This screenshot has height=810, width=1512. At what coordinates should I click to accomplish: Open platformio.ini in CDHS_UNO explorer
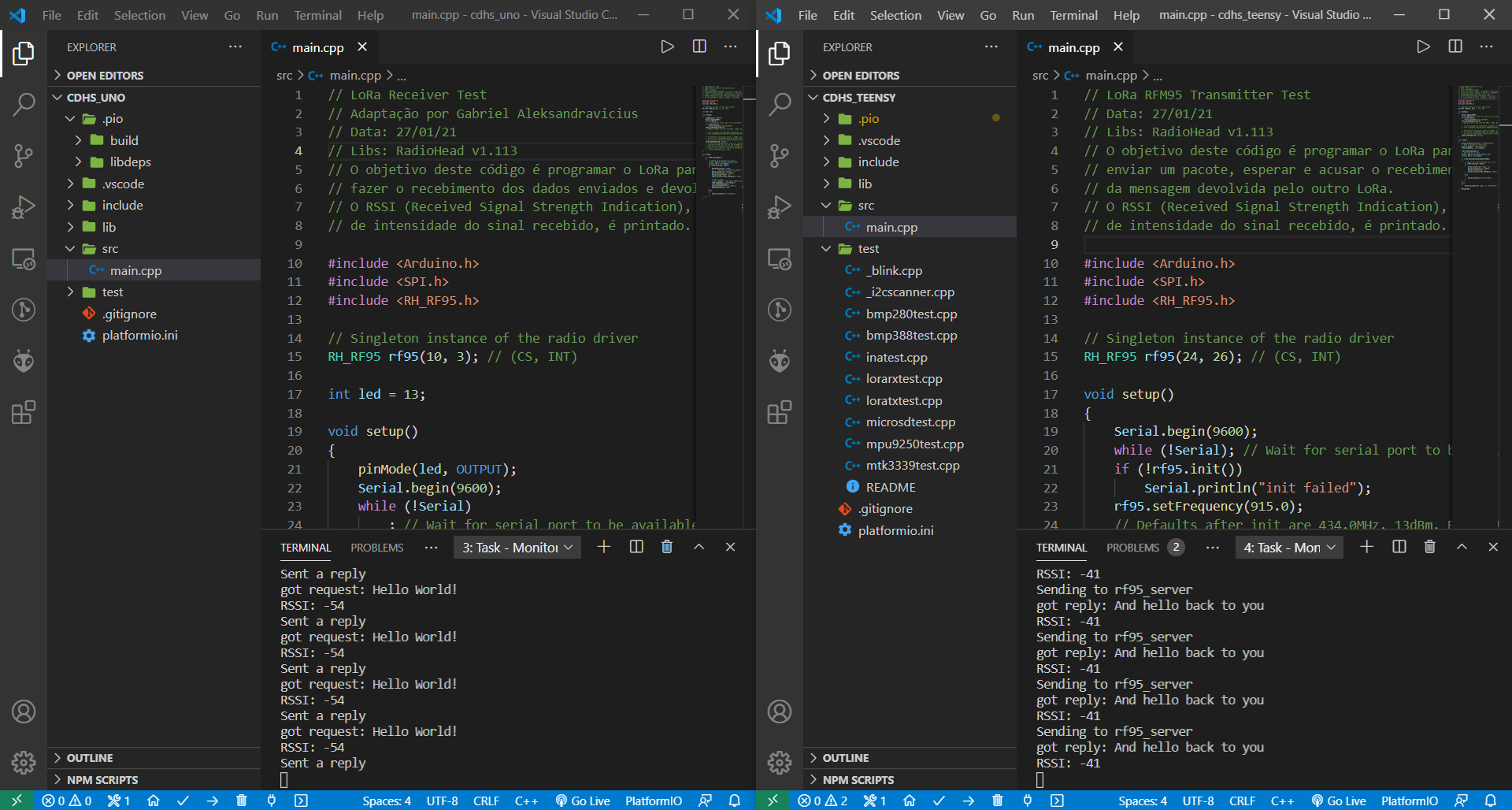(154, 336)
